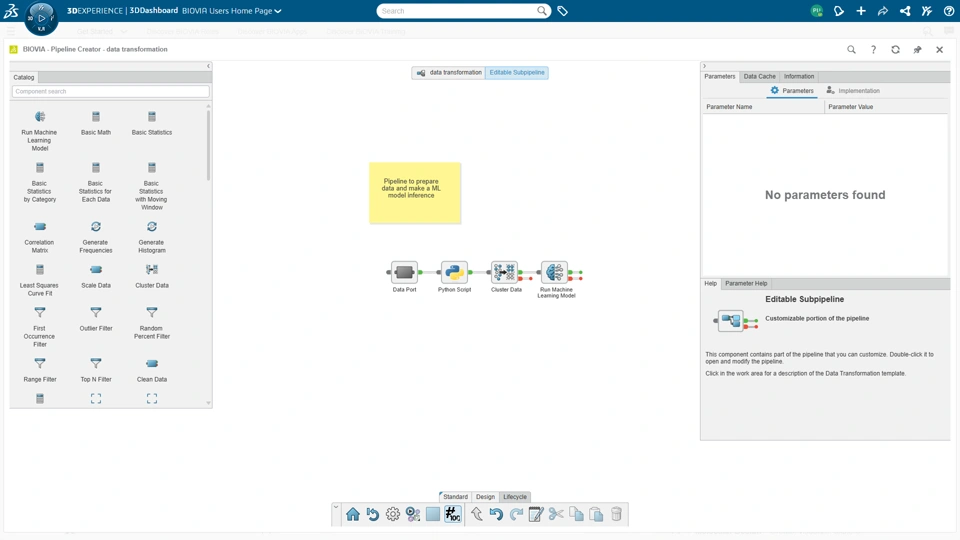This screenshot has width=960, height=540.
Task: Click the tag icon next to search
Action: point(563,11)
